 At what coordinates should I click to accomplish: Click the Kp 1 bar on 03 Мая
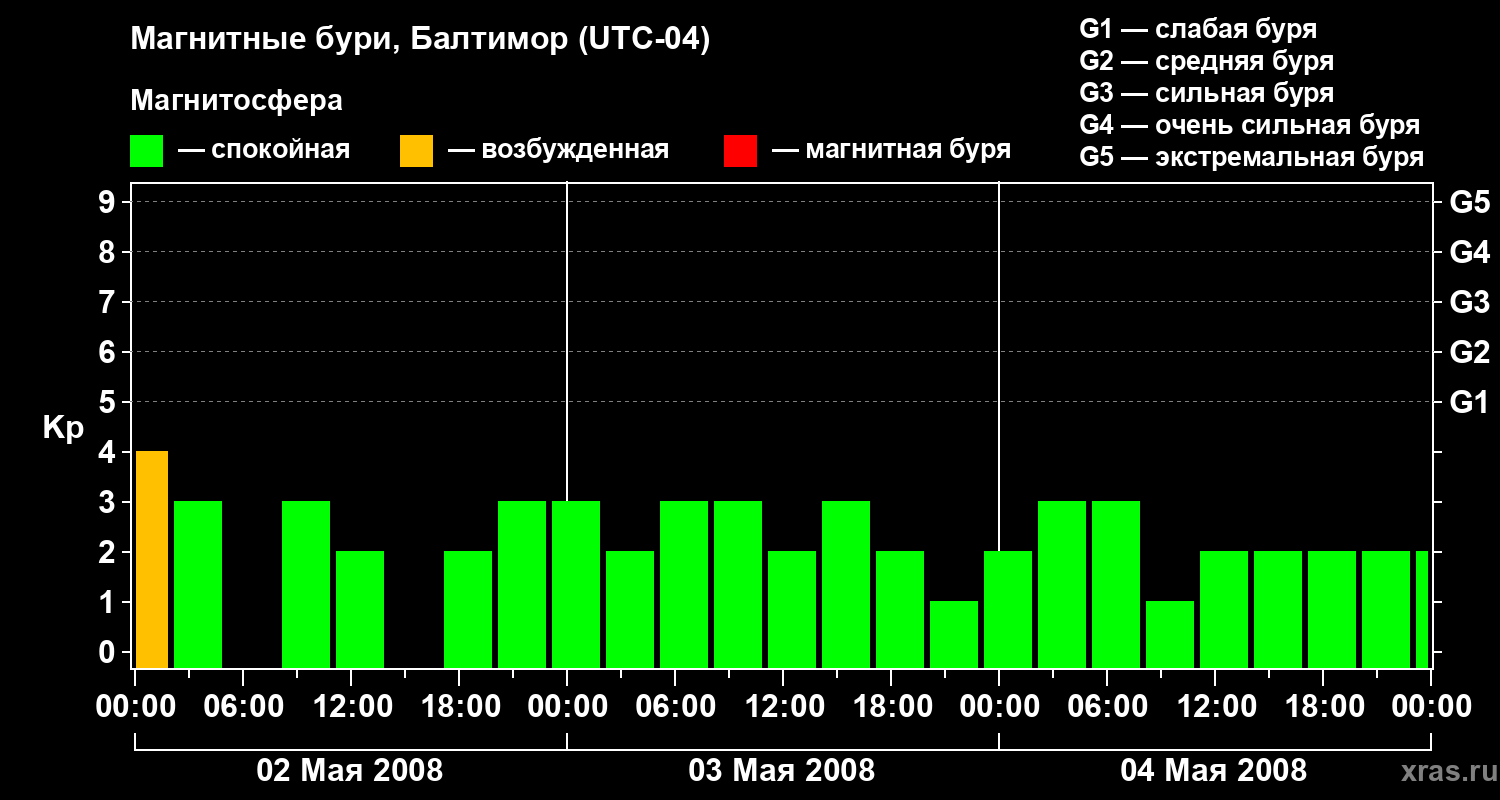click(x=954, y=635)
